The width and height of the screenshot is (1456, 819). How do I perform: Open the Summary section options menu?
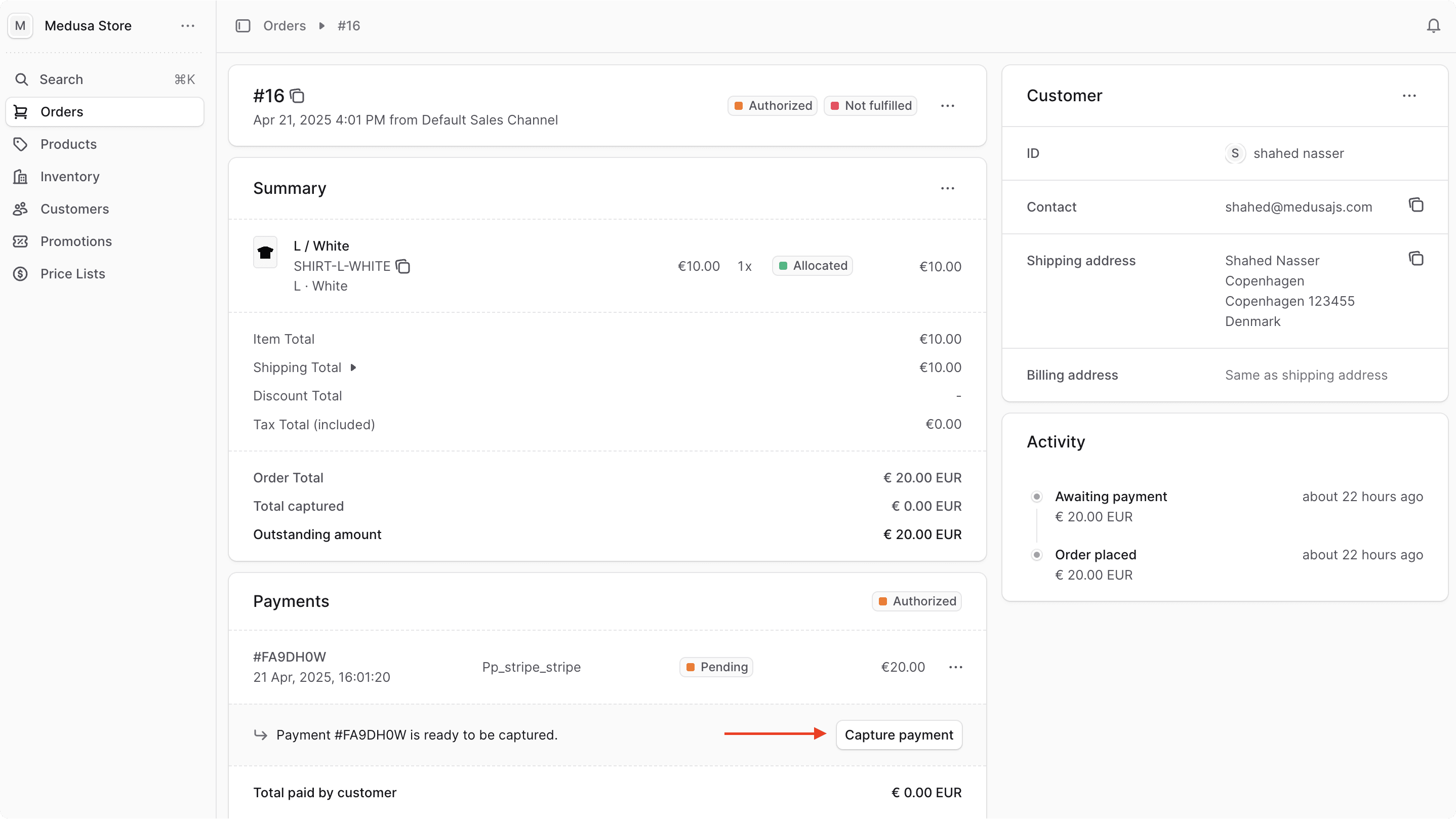click(948, 188)
